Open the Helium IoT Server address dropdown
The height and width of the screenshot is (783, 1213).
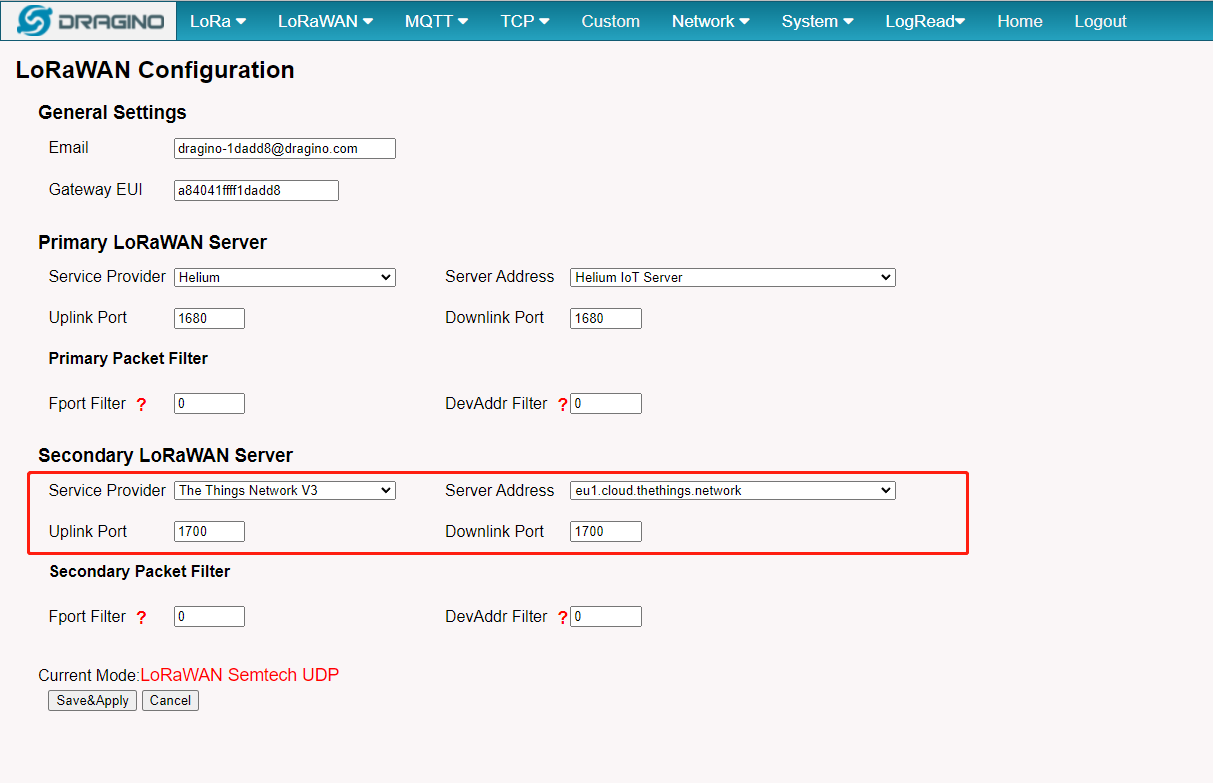click(733, 277)
